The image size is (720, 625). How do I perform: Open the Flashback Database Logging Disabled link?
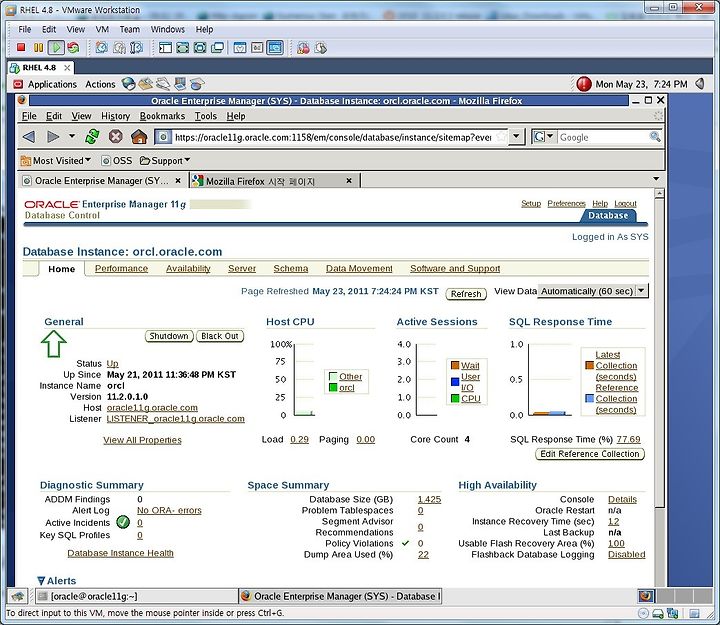[x=626, y=554]
